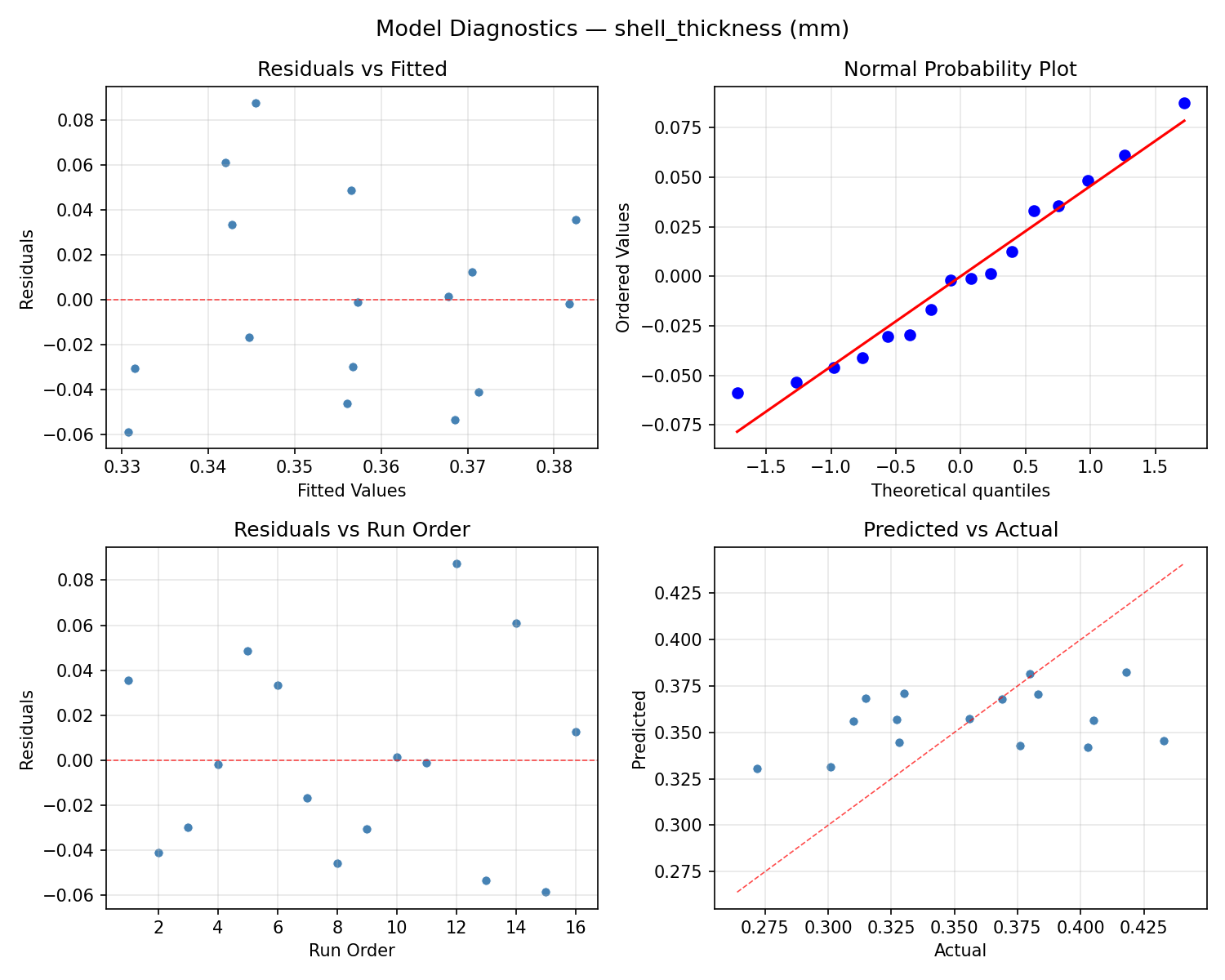The width and height of the screenshot is (1225, 980).
Task: Select the rightmost point in Predicted vs Actual
Action: [x=1164, y=742]
